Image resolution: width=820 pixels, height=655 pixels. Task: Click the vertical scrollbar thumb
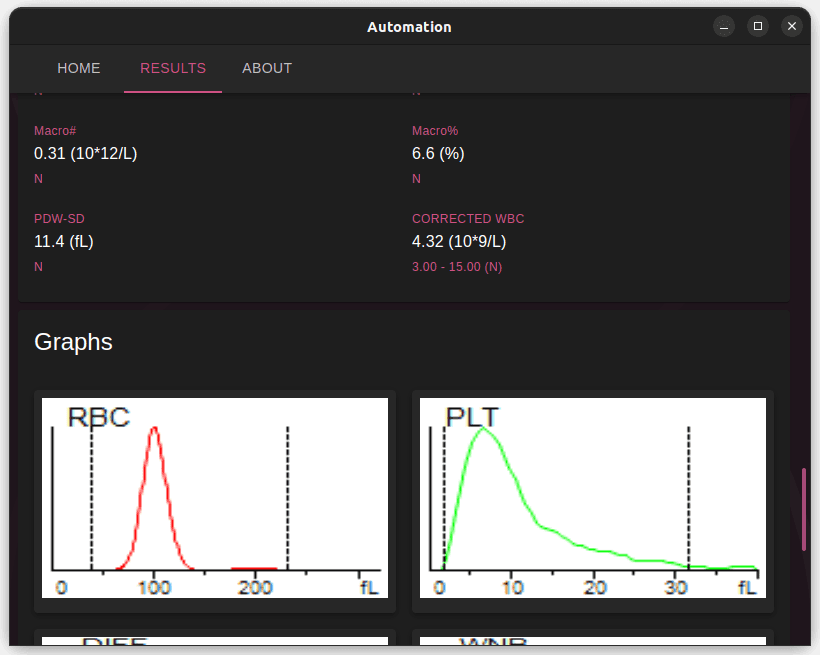point(803,509)
